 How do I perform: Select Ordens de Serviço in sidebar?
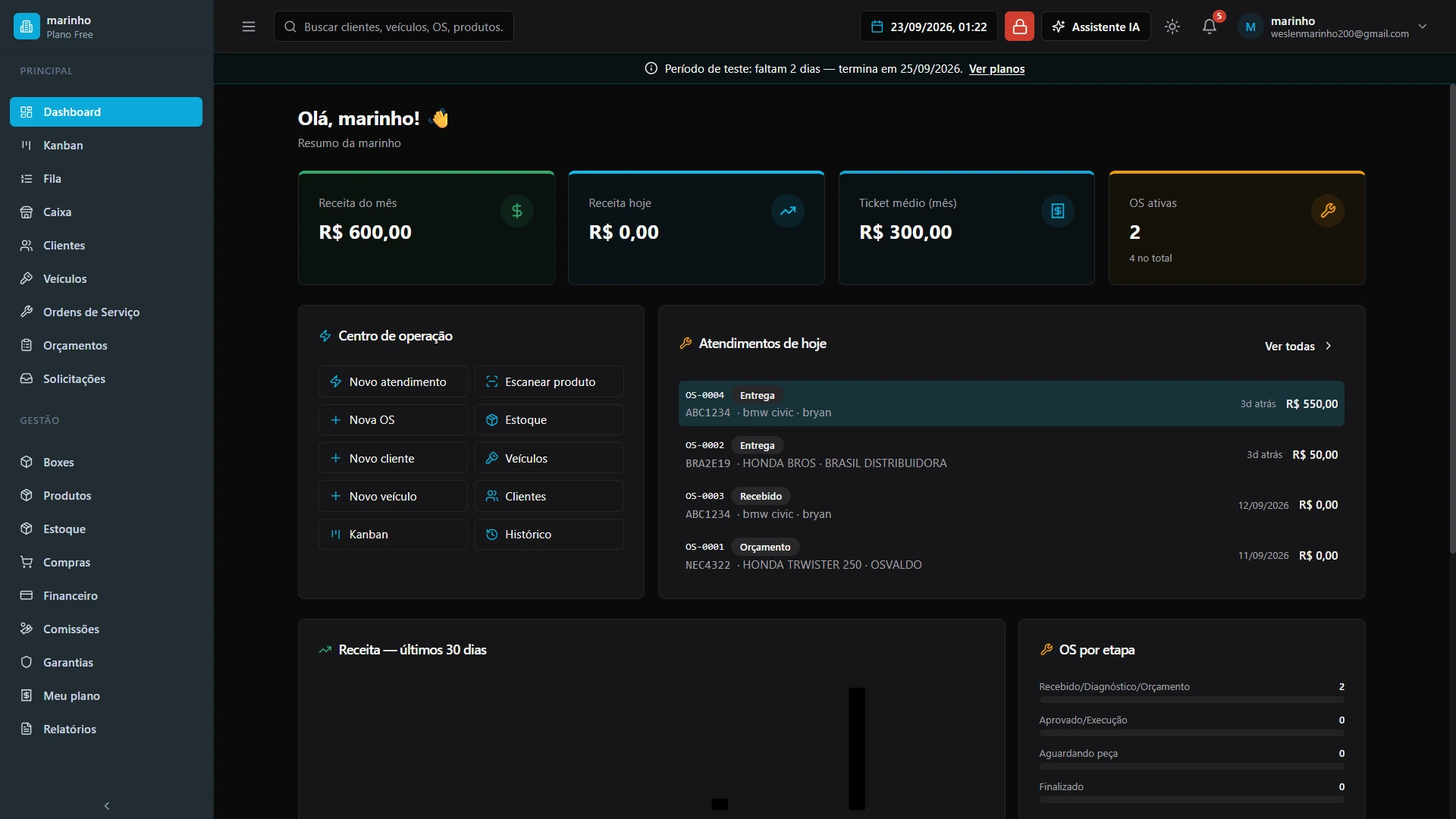(106, 312)
